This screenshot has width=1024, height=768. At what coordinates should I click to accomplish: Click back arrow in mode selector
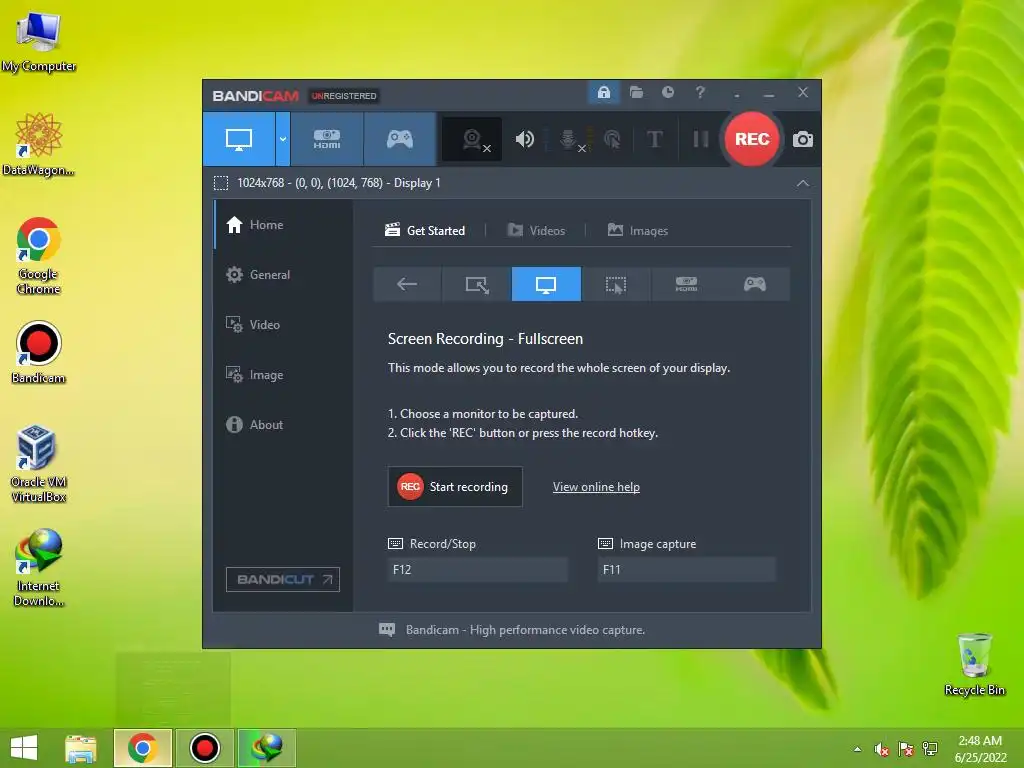[x=407, y=284]
